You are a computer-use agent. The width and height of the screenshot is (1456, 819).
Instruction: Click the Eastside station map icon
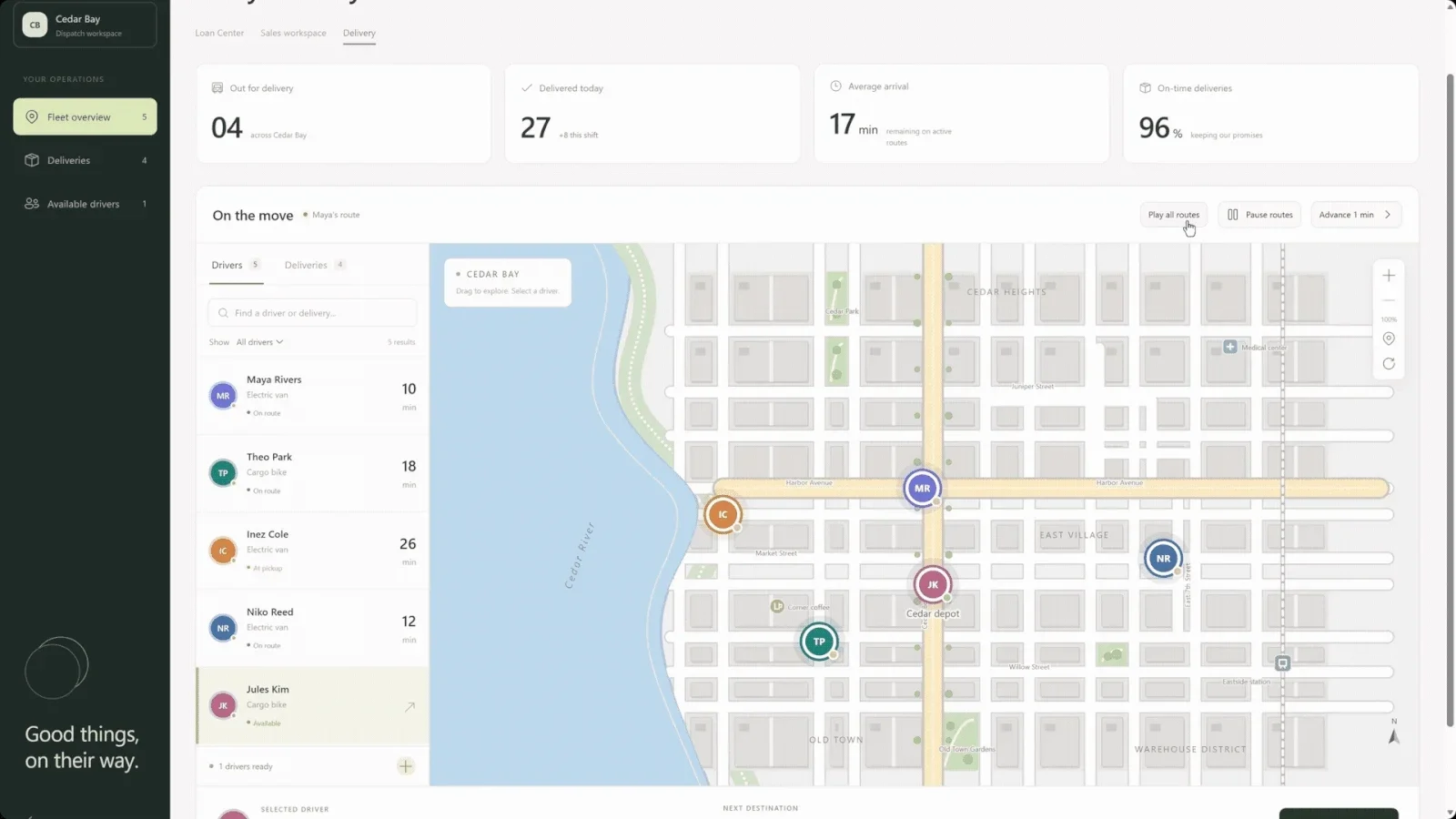tap(1282, 663)
